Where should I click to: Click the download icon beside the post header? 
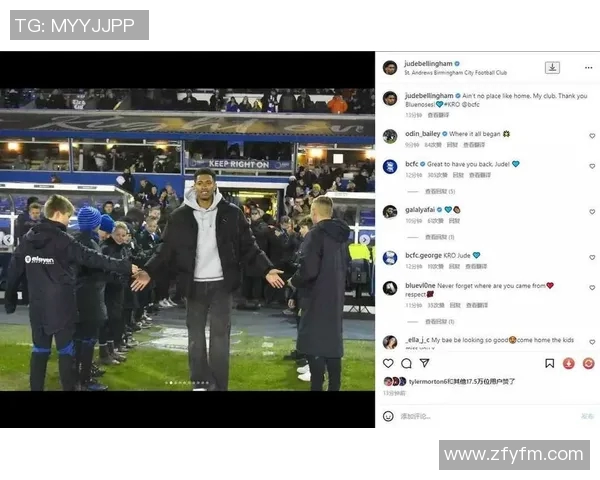click(552, 67)
